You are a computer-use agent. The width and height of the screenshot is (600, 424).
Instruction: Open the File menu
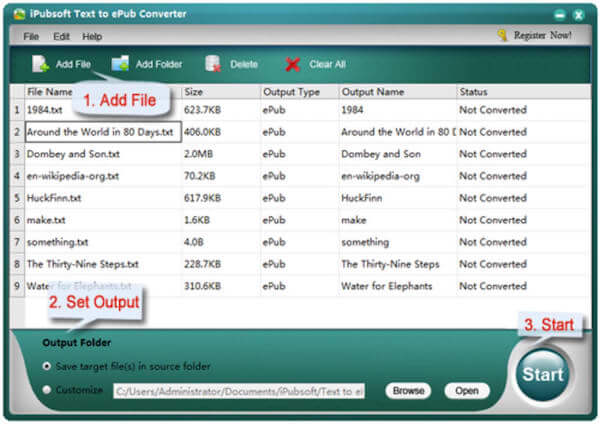(x=31, y=36)
